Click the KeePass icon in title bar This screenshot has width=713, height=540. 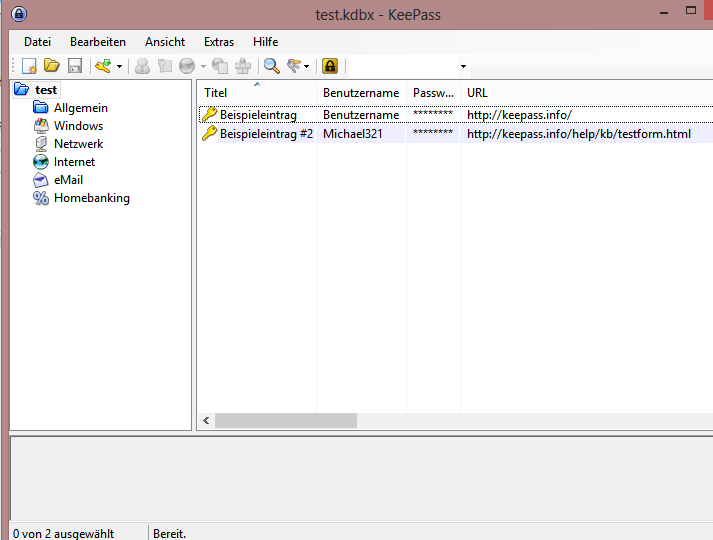click(18, 13)
